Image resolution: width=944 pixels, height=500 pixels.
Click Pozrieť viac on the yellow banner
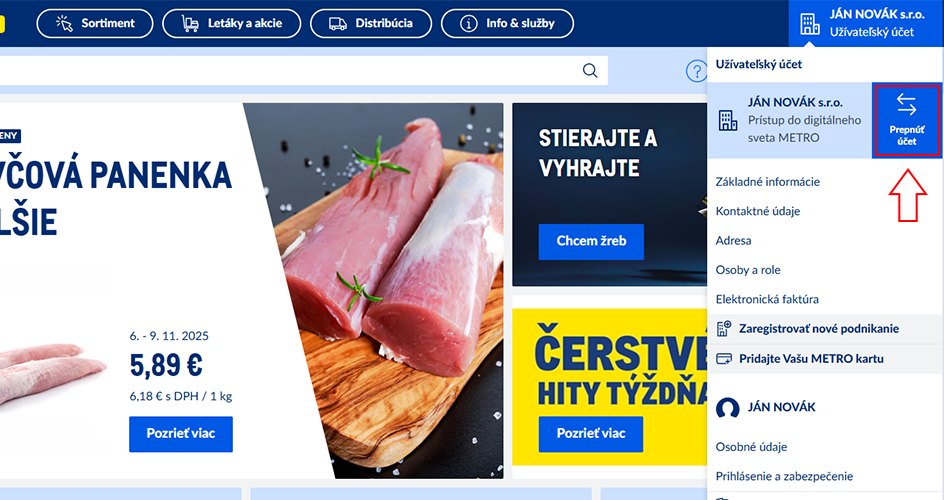click(x=591, y=434)
